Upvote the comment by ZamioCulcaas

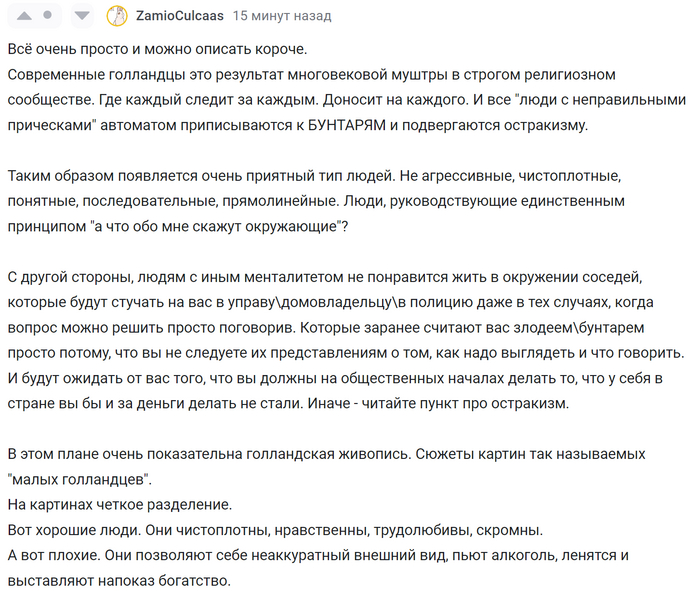click(x=22, y=17)
